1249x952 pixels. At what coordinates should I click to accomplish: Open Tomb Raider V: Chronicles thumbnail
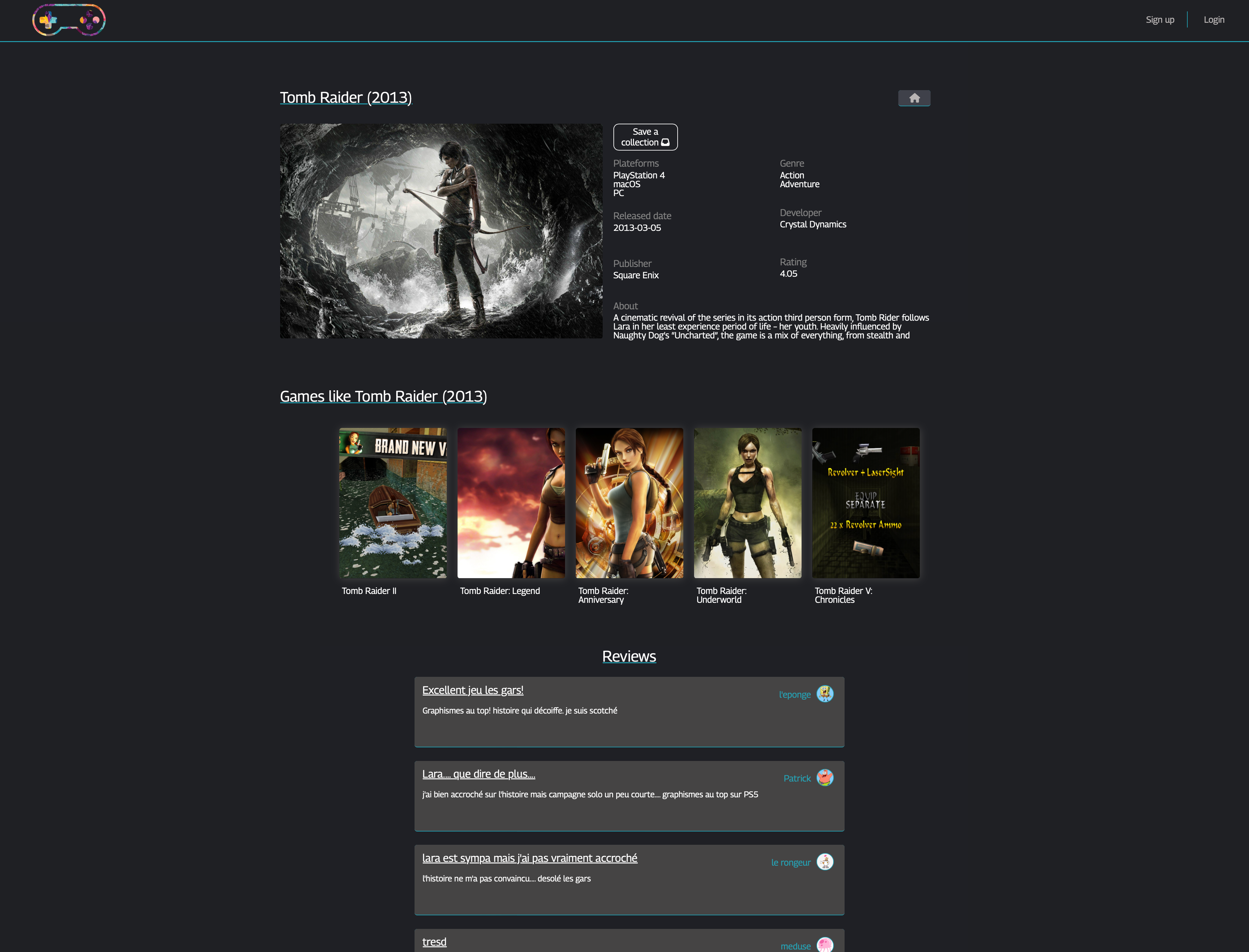click(x=865, y=503)
